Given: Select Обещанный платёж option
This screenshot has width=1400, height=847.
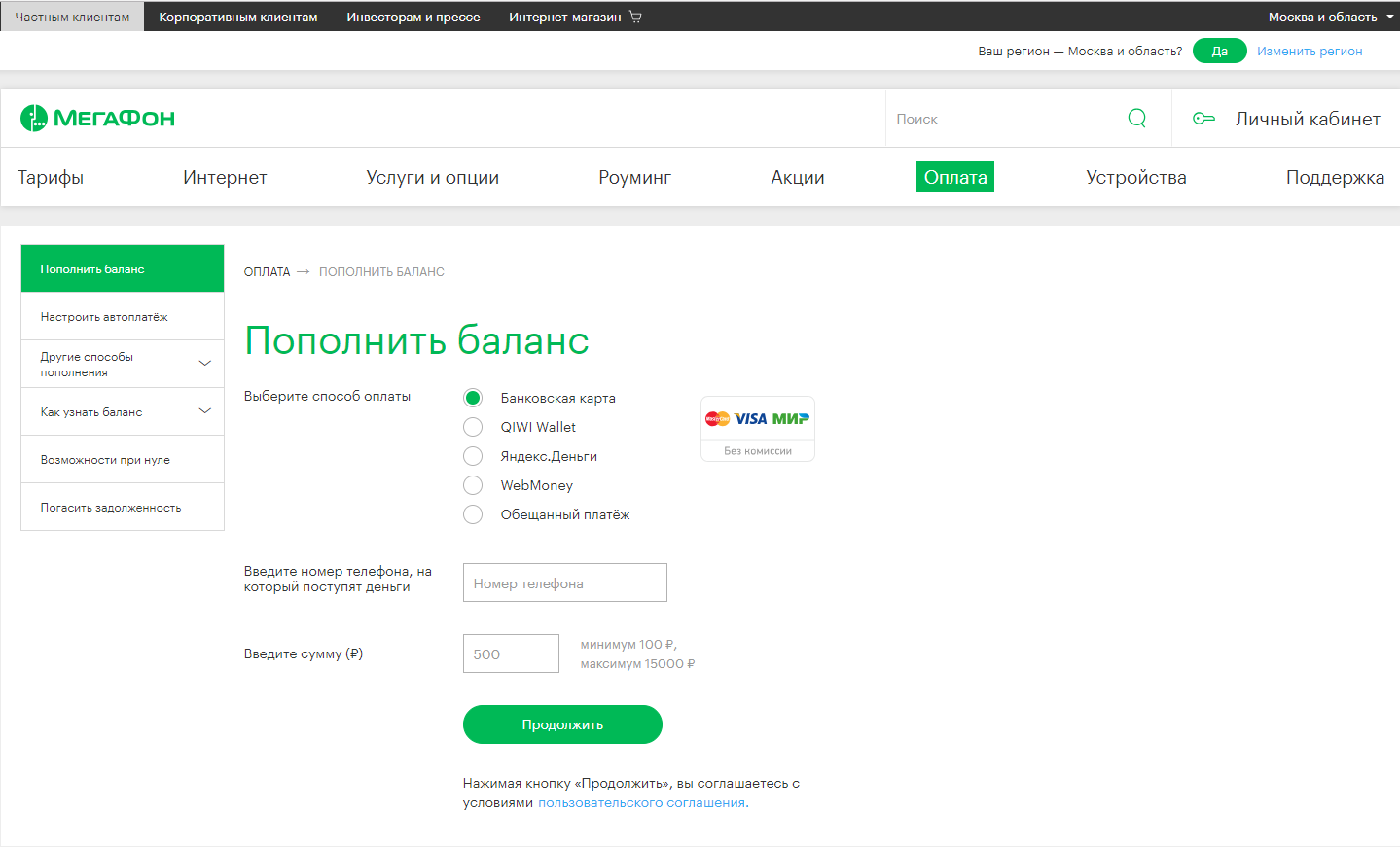Looking at the screenshot, I should (x=473, y=514).
